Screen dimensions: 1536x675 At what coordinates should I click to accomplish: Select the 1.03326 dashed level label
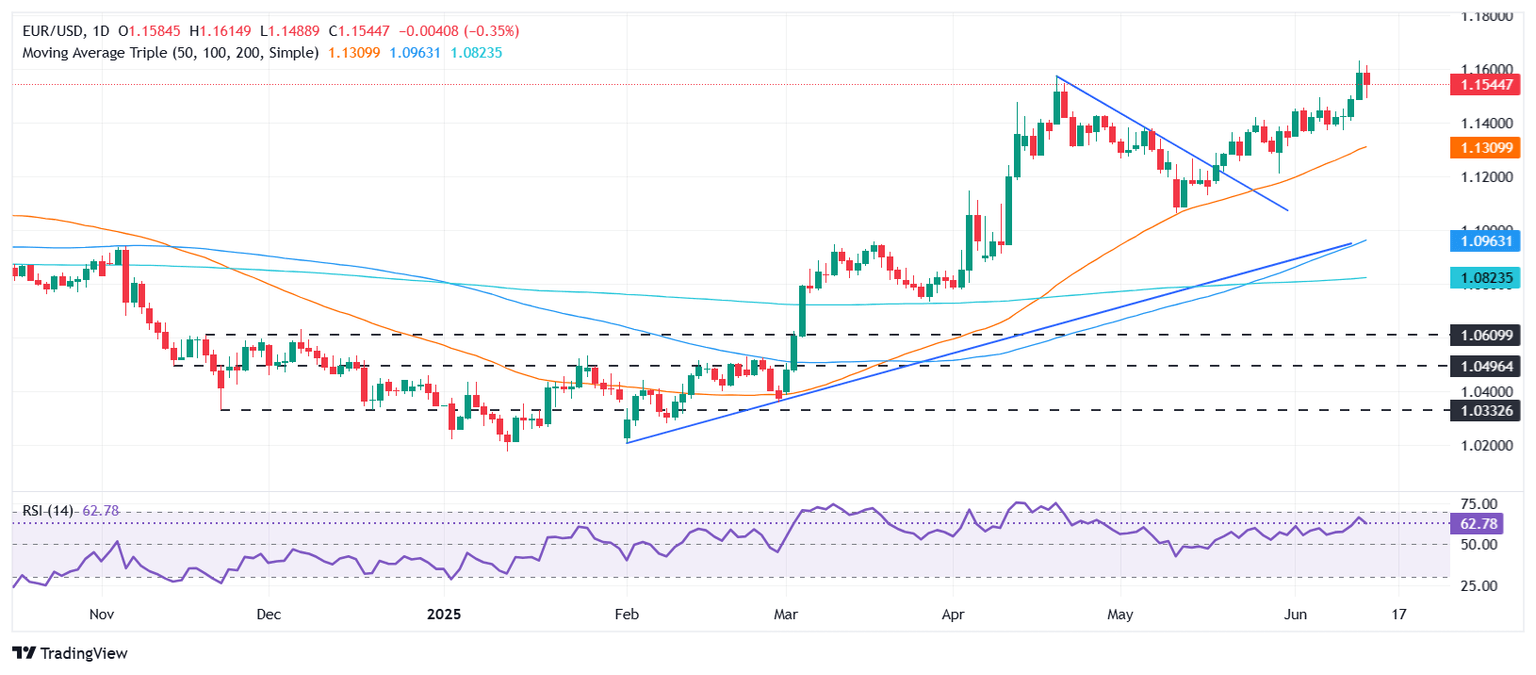click(x=1484, y=410)
